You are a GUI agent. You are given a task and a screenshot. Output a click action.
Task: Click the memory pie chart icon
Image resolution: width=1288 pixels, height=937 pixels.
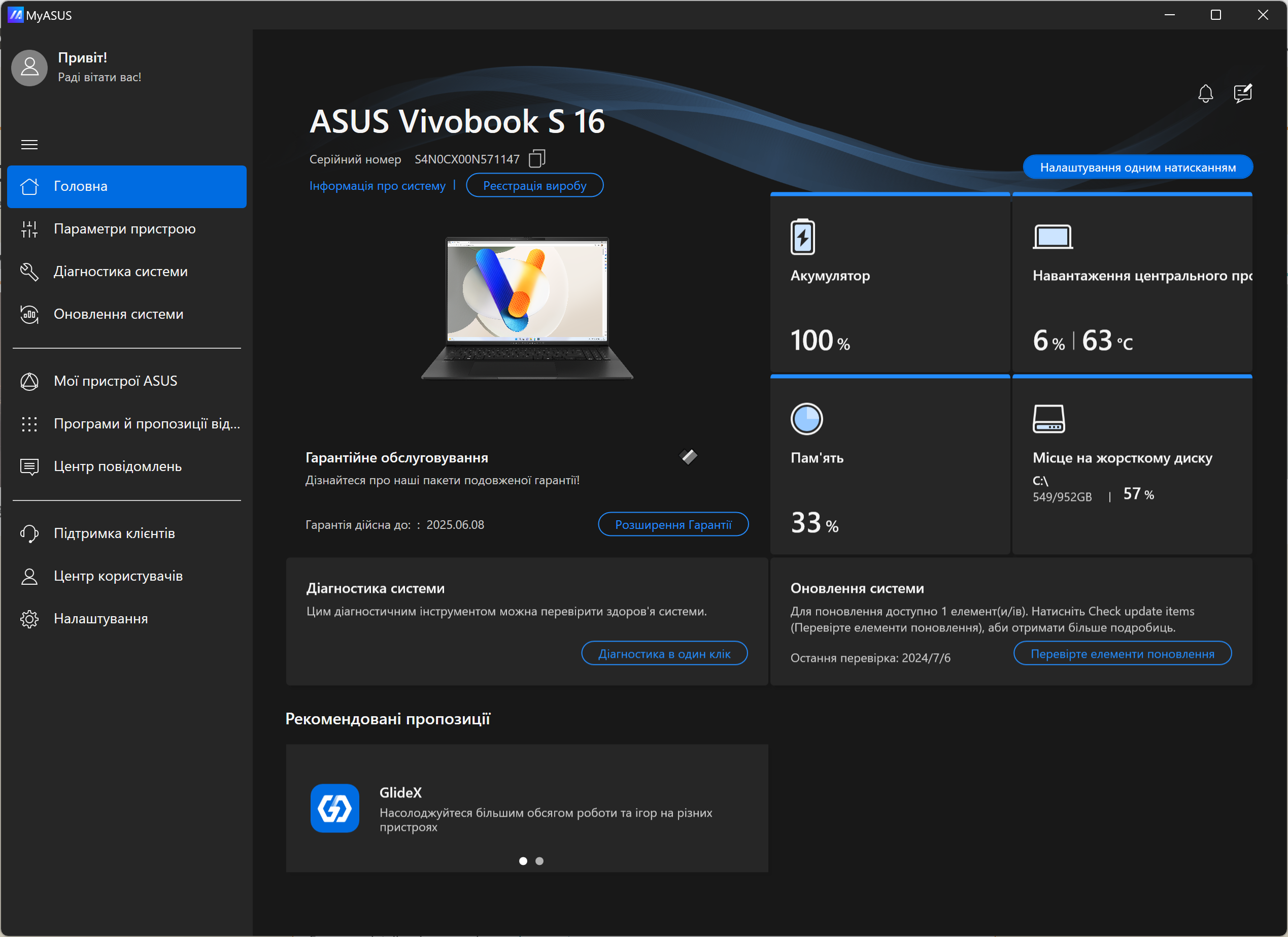(806, 419)
